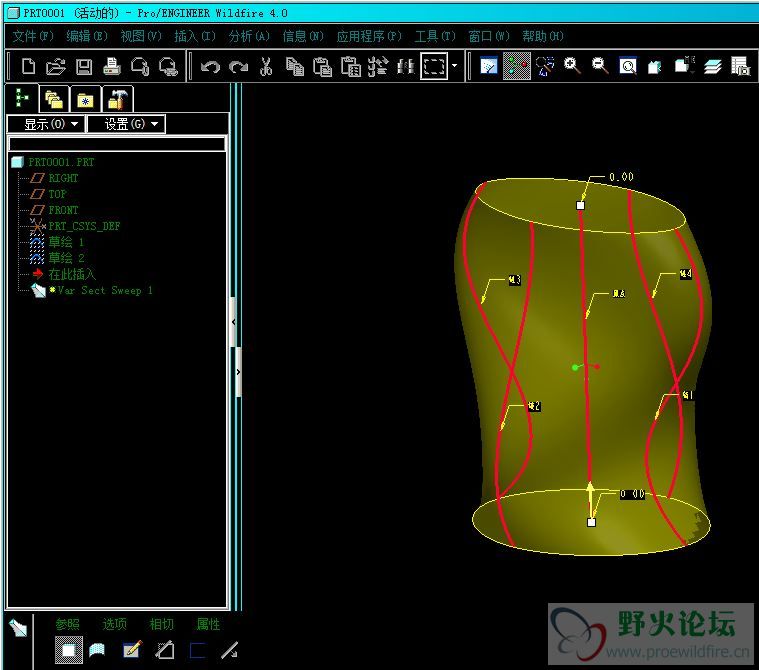Open the View Manager icon

coord(740,66)
